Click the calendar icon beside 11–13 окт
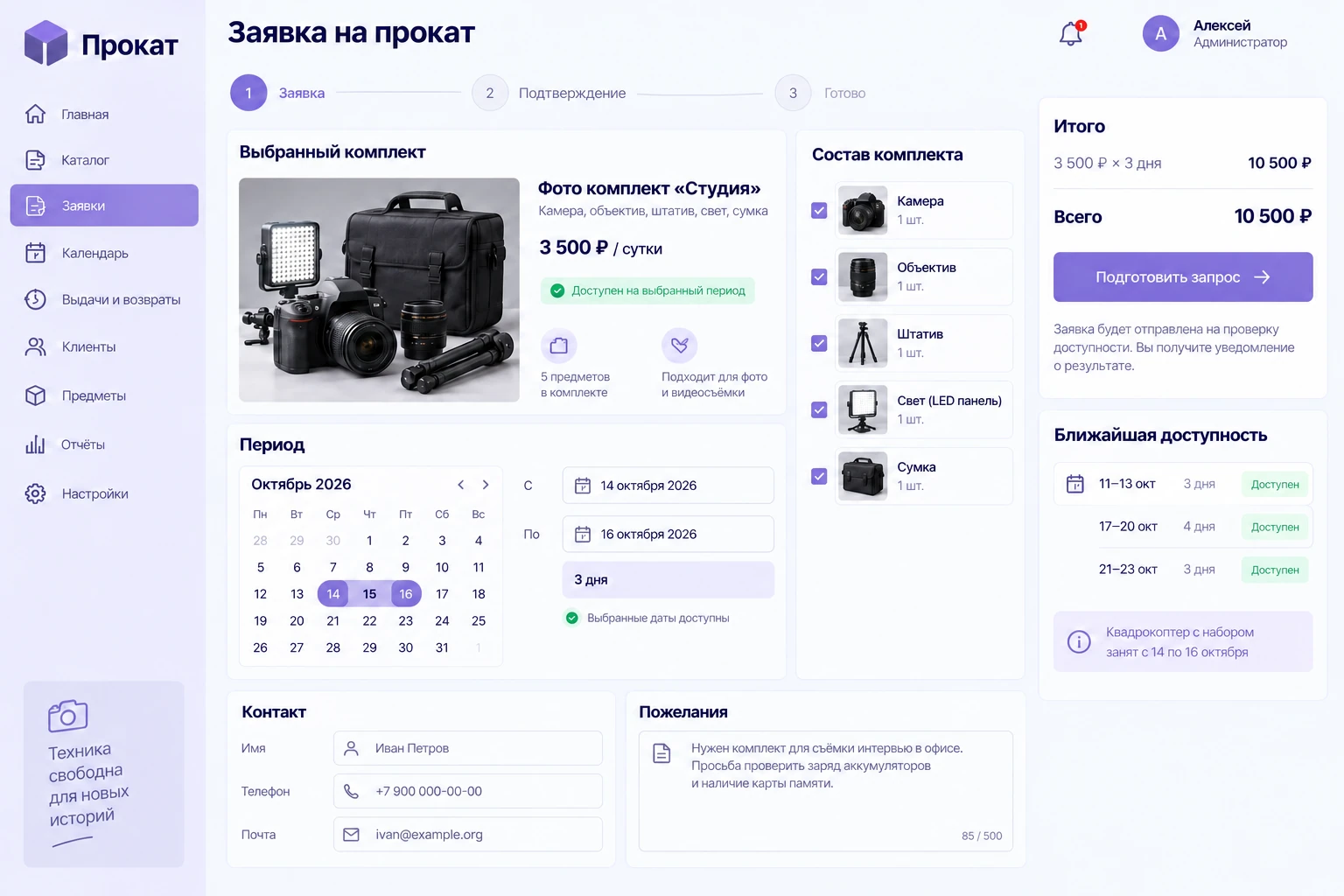 [x=1075, y=484]
